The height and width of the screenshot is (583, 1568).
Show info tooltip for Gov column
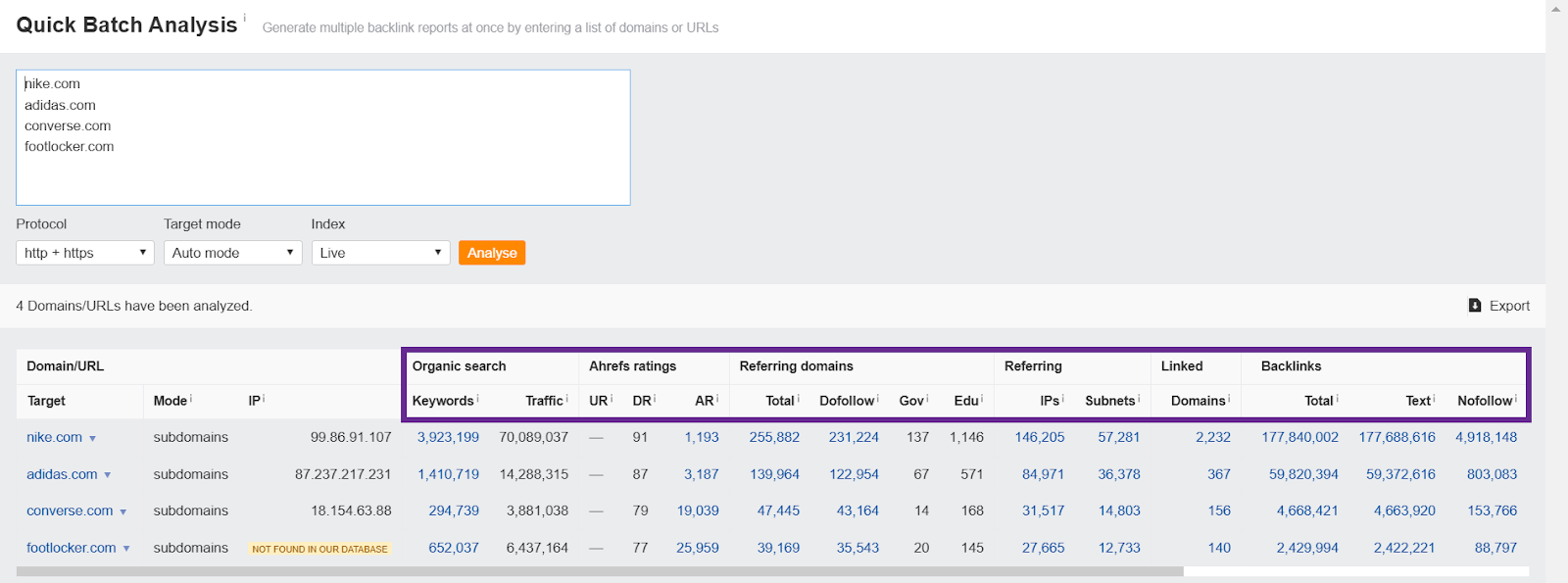click(928, 398)
